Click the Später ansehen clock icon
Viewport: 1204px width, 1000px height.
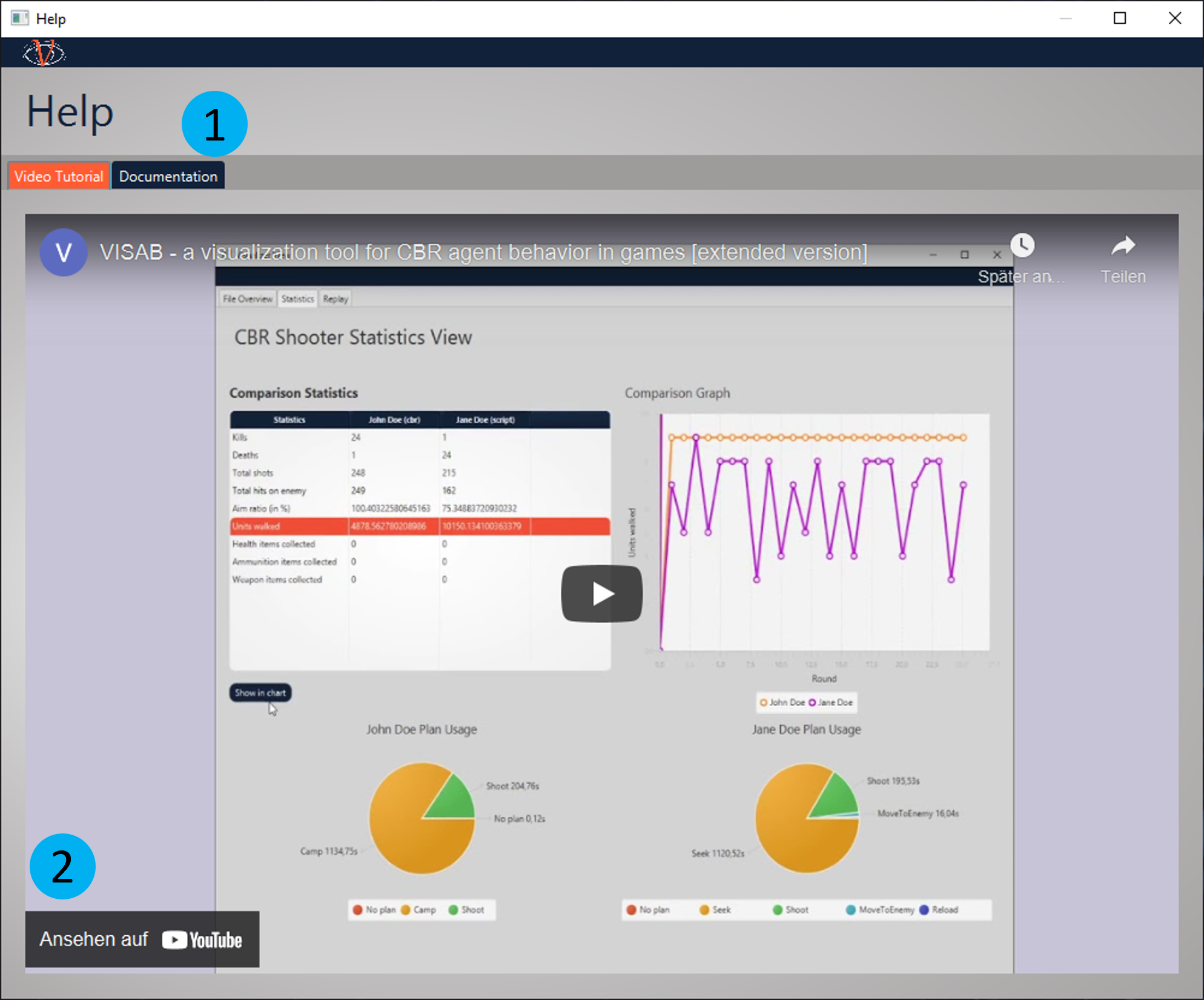tap(1022, 246)
